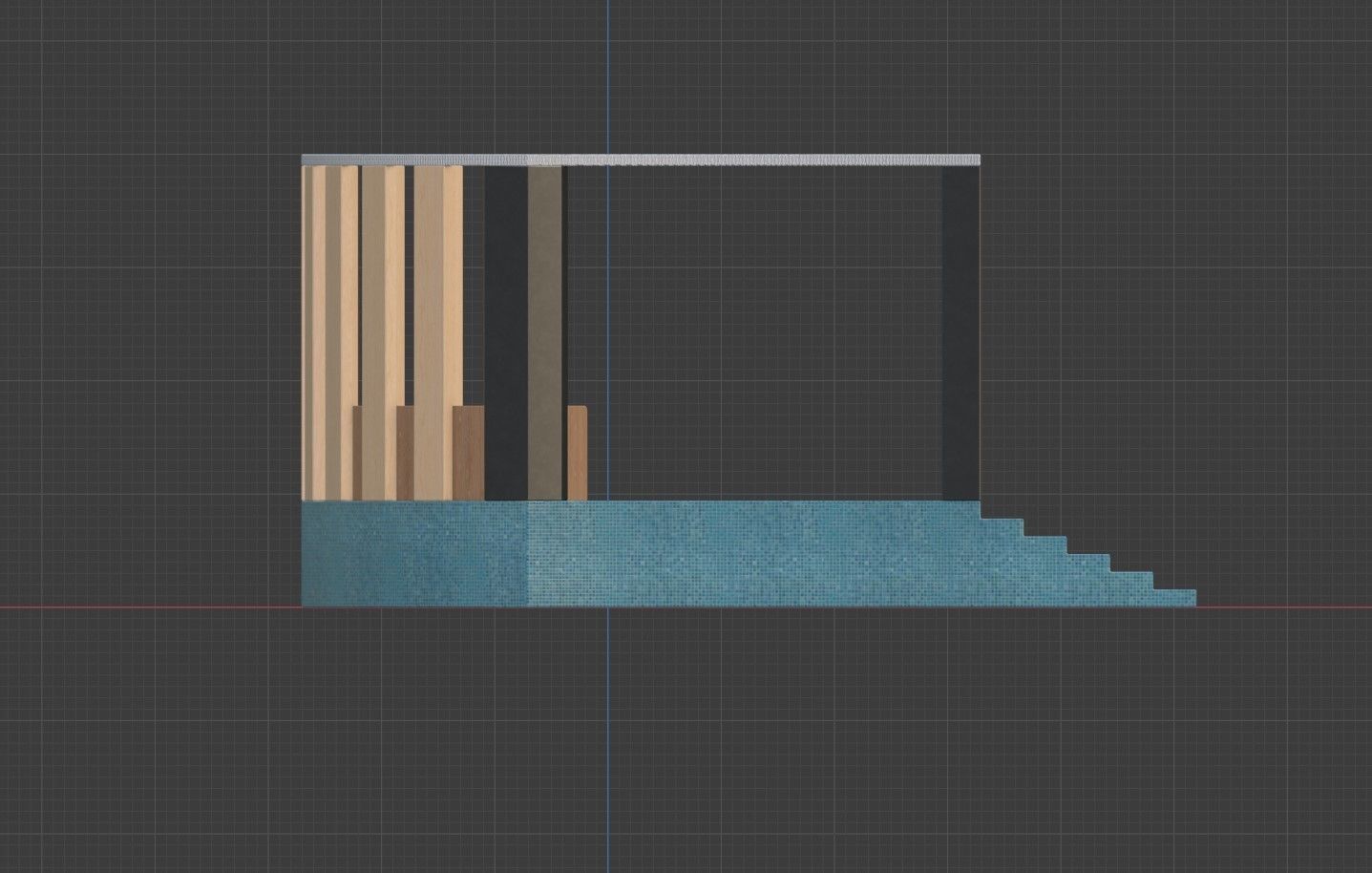Select the darker blue tiled base at left
The height and width of the screenshot is (873, 1372).
(414, 552)
